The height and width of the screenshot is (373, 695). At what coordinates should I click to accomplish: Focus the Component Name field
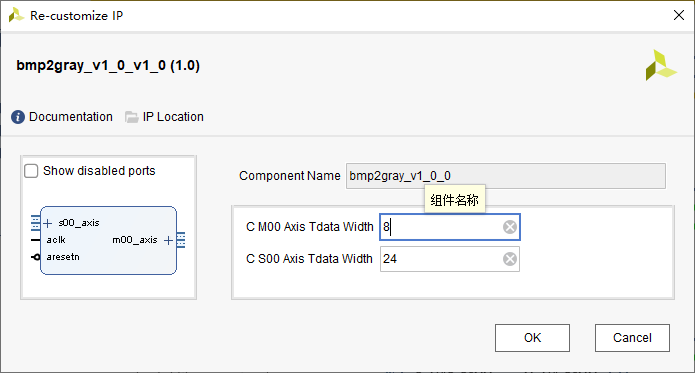506,176
